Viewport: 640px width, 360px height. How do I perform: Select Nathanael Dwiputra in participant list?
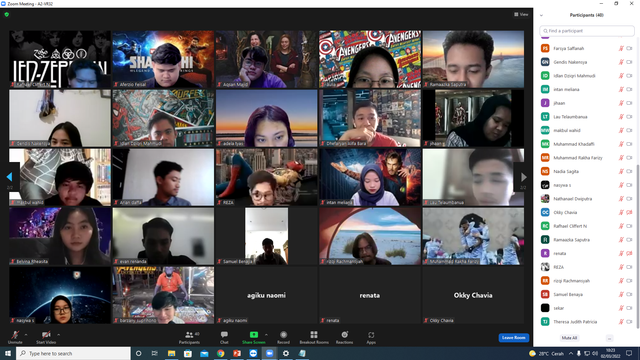tap(587, 199)
